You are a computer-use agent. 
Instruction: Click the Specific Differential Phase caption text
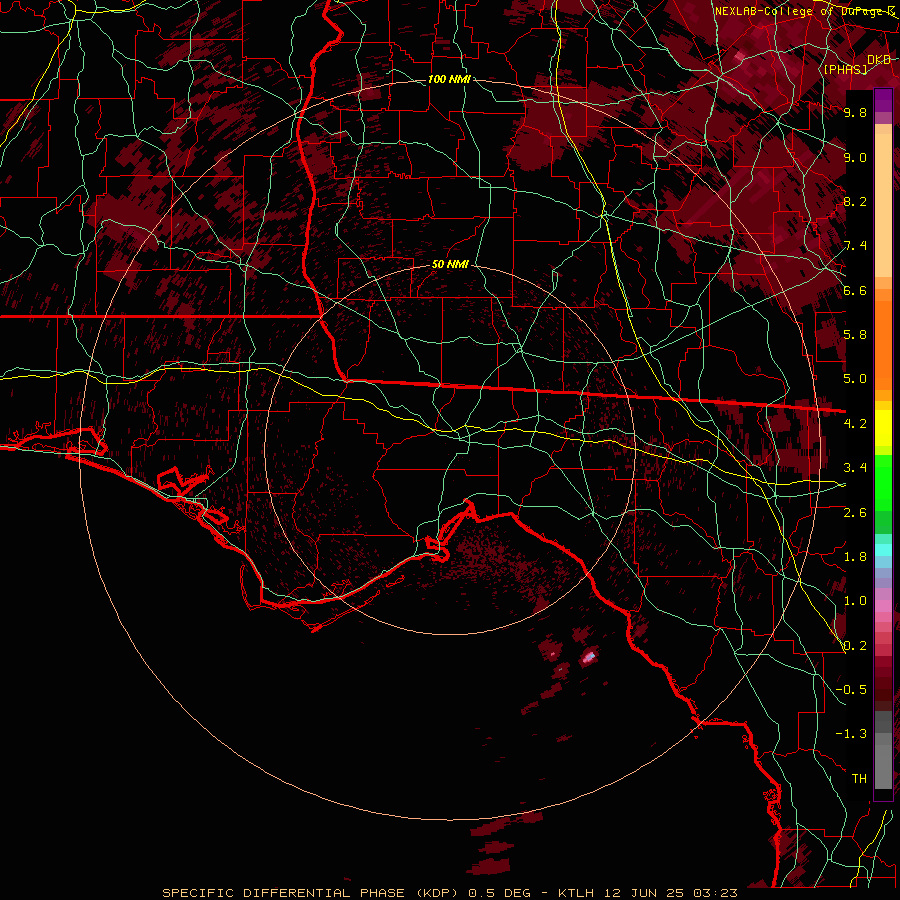point(449,893)
